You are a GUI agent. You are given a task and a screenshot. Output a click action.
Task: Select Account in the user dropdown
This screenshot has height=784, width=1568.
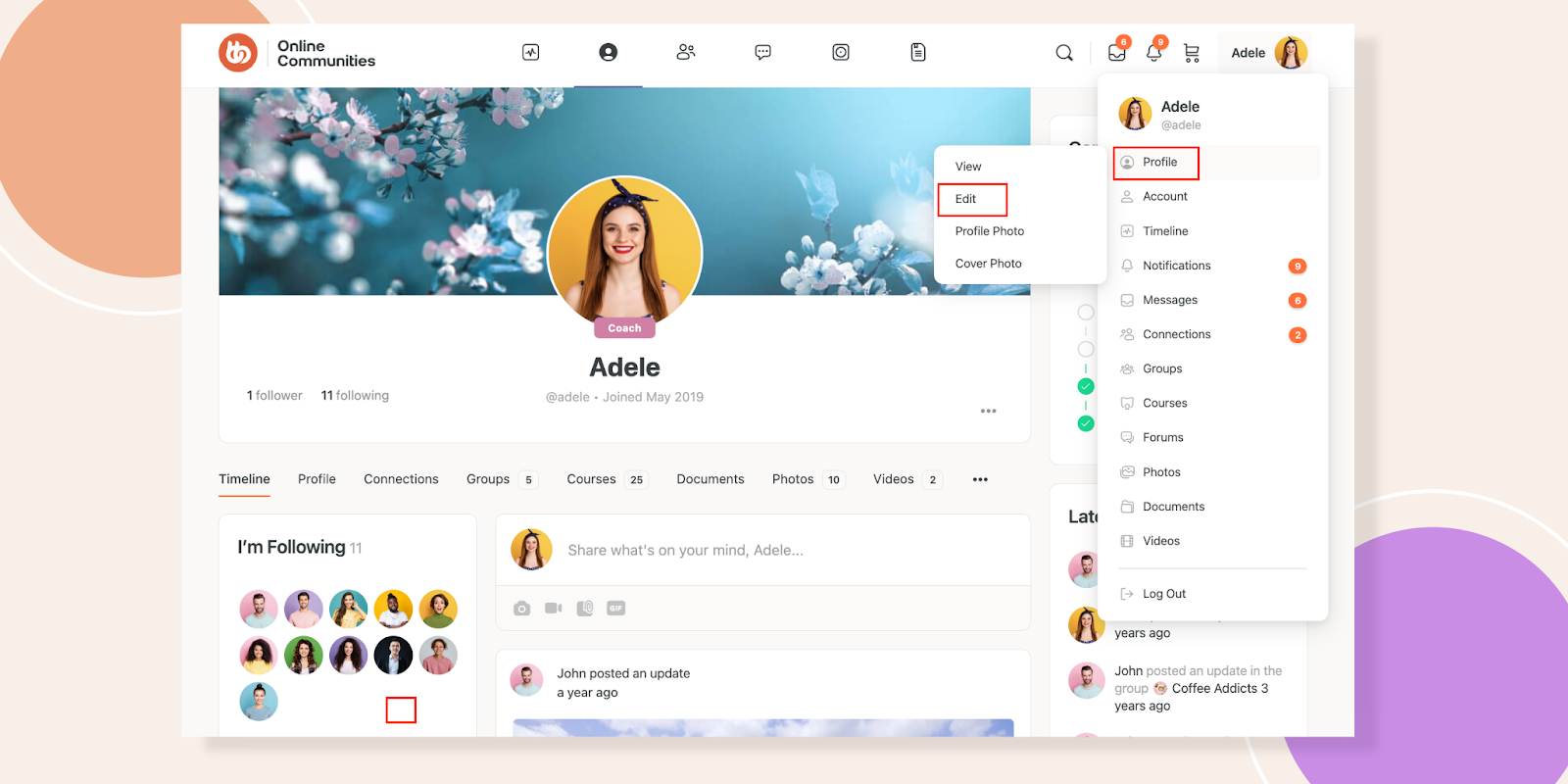[1165, 197]
